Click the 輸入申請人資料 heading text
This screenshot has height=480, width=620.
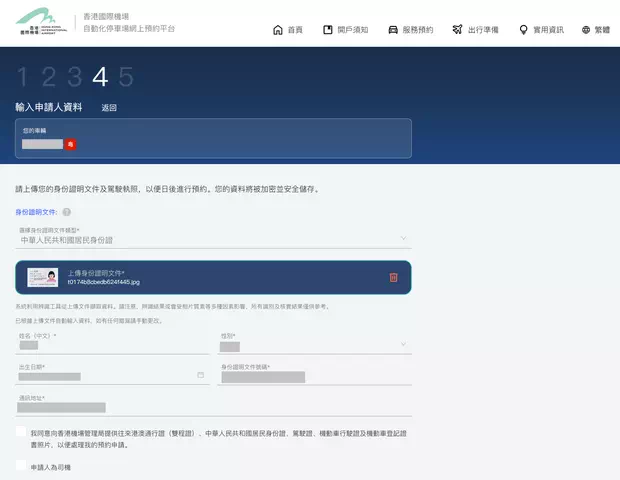coord(49,107)
